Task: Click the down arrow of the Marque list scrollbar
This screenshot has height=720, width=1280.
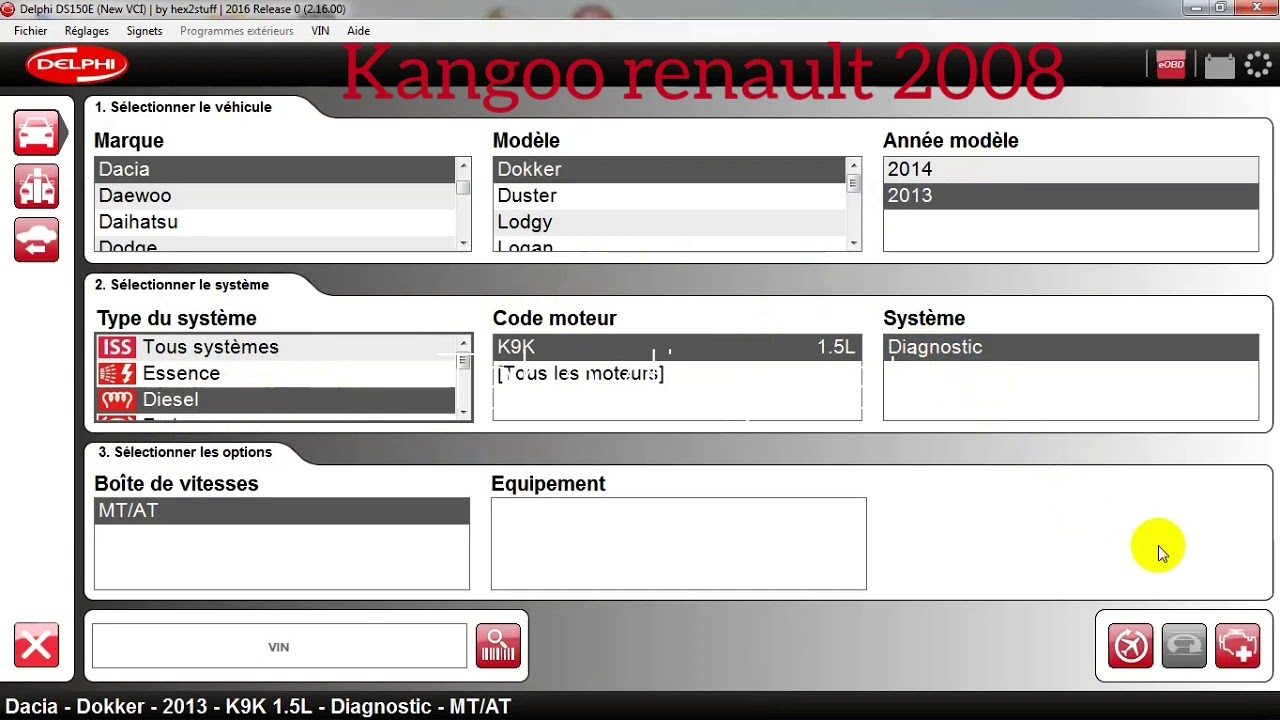Action: coord(463,243)
